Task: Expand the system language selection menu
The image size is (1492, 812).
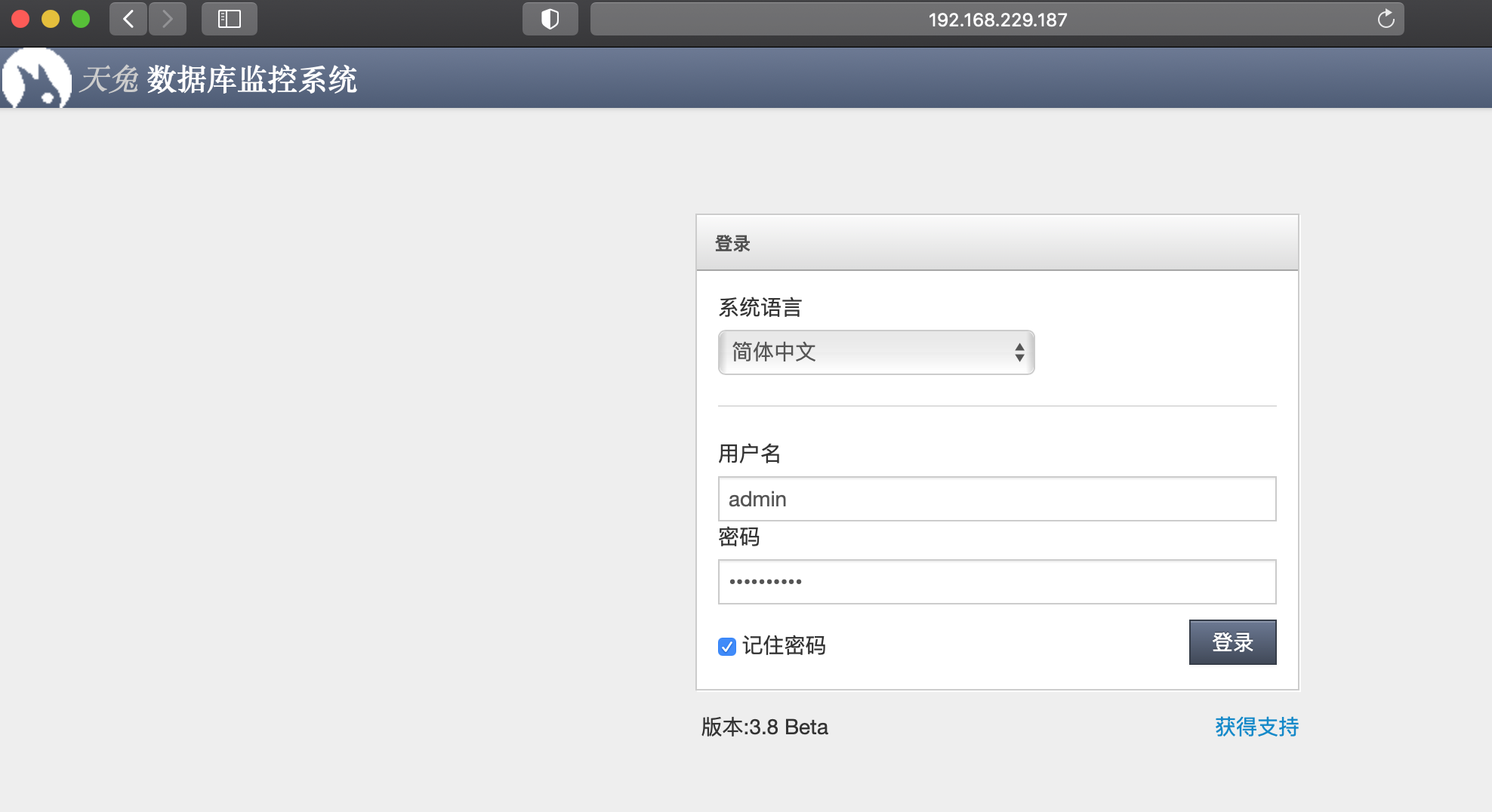Action: [x=876, y=352]
